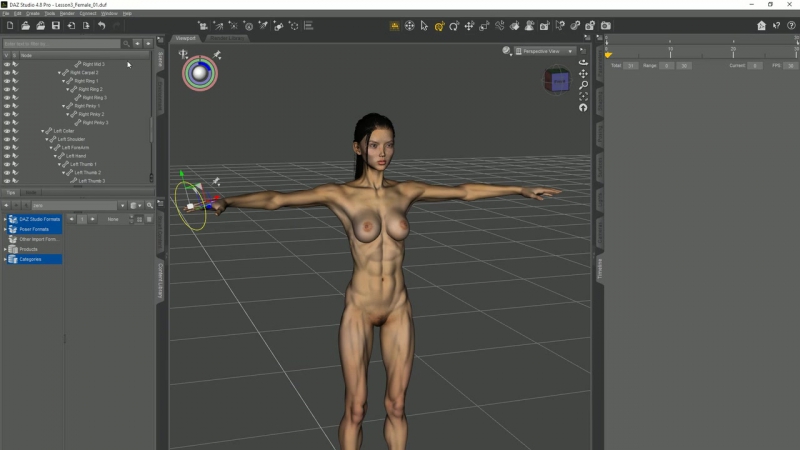Open the Render menu
The width and height of the screenshot is (800, 450).
(67, 13)
